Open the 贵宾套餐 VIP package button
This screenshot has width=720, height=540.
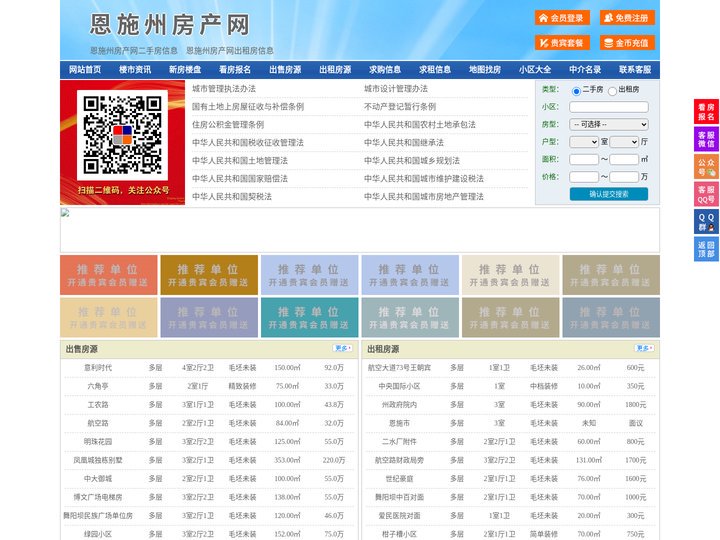562,43
